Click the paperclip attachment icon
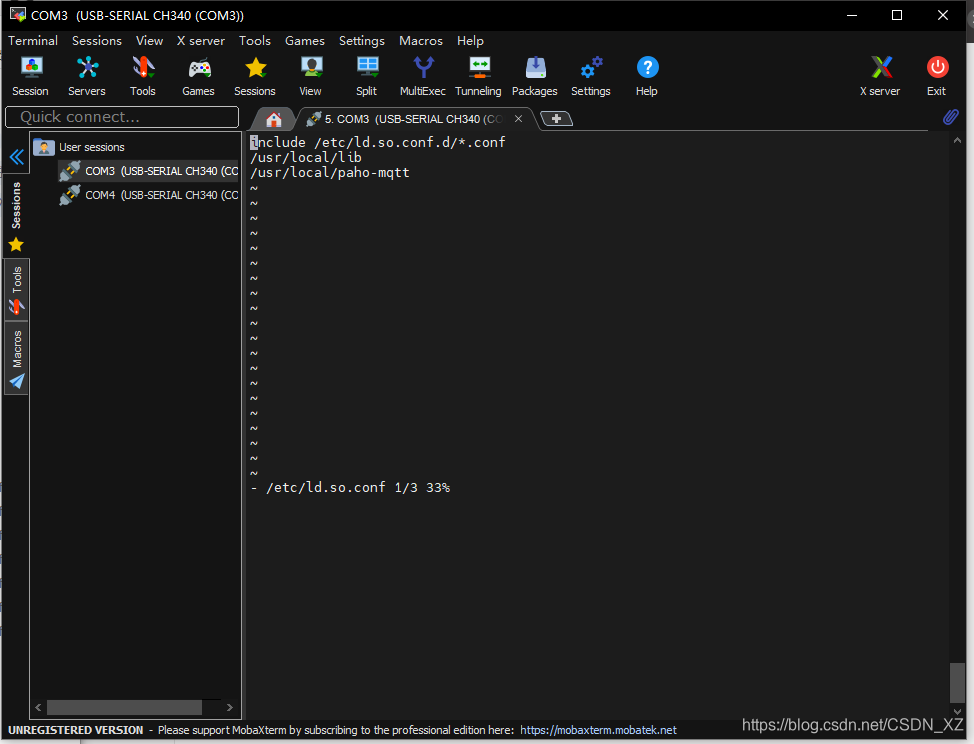The height and width of the screenshot is (744, 974). (x=950, y=117)
